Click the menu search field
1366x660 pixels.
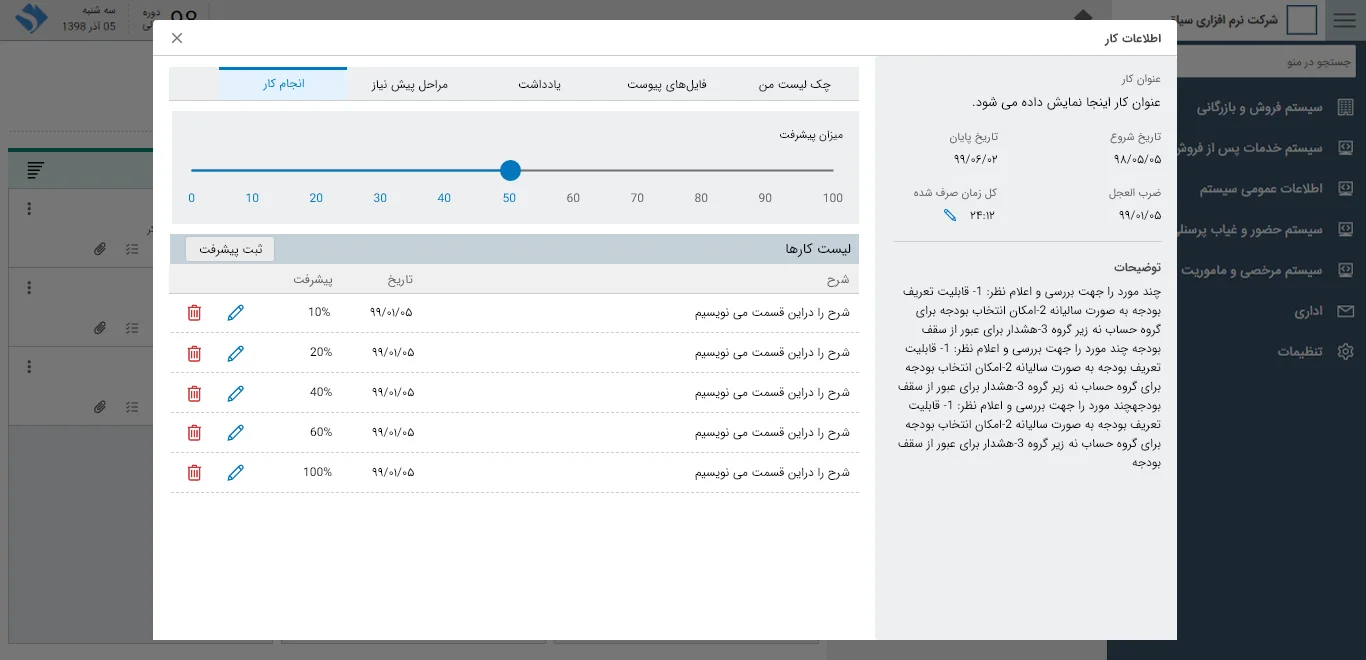click(x=1270, y=62)
